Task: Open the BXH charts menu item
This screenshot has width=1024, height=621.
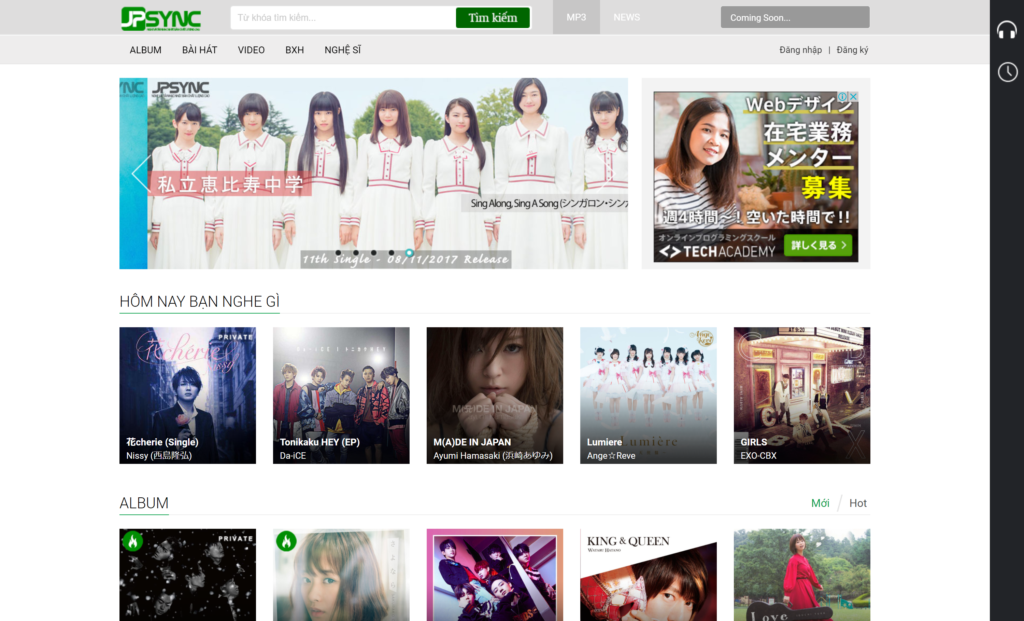Action: (295, 50)
